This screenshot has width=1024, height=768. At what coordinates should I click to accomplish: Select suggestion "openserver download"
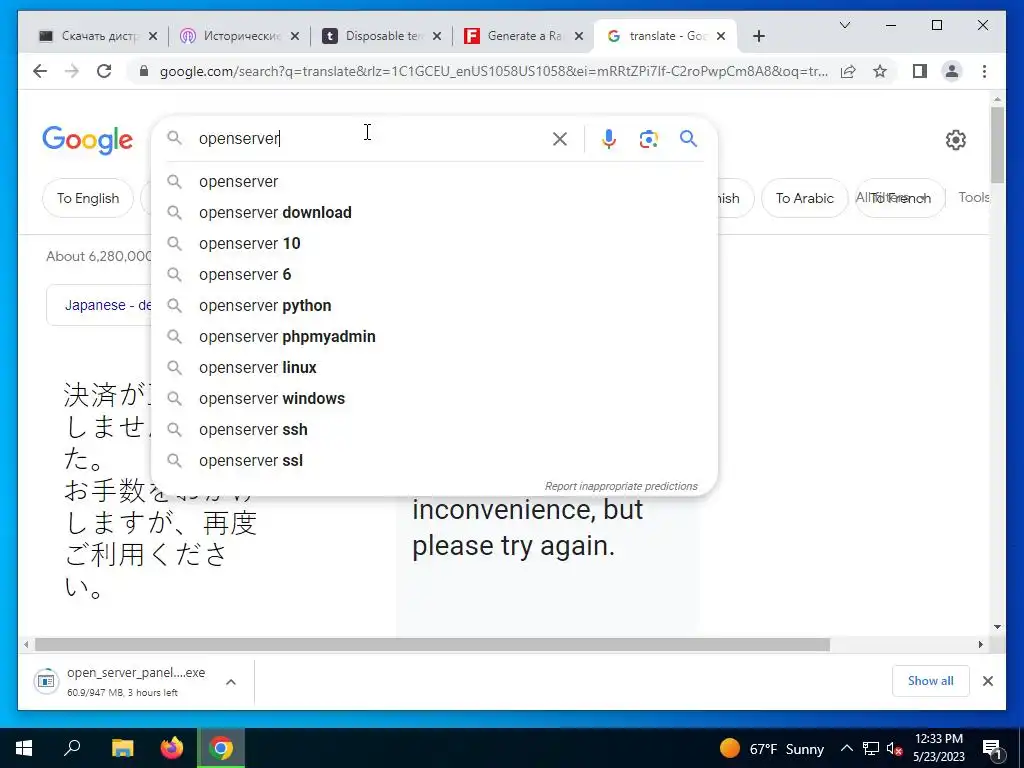[x=434, y=212]
